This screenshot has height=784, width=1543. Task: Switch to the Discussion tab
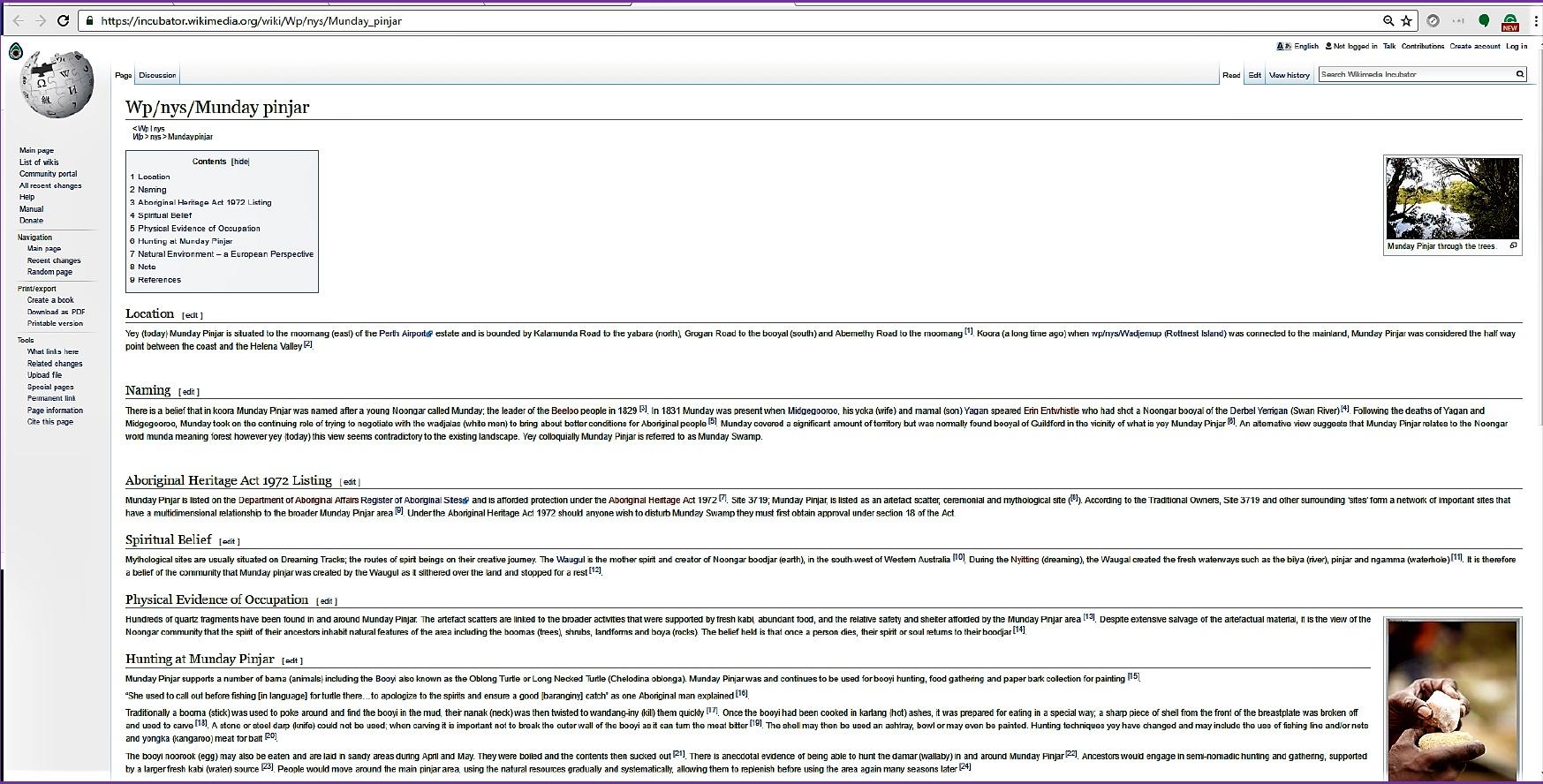[x=157, y=75]
